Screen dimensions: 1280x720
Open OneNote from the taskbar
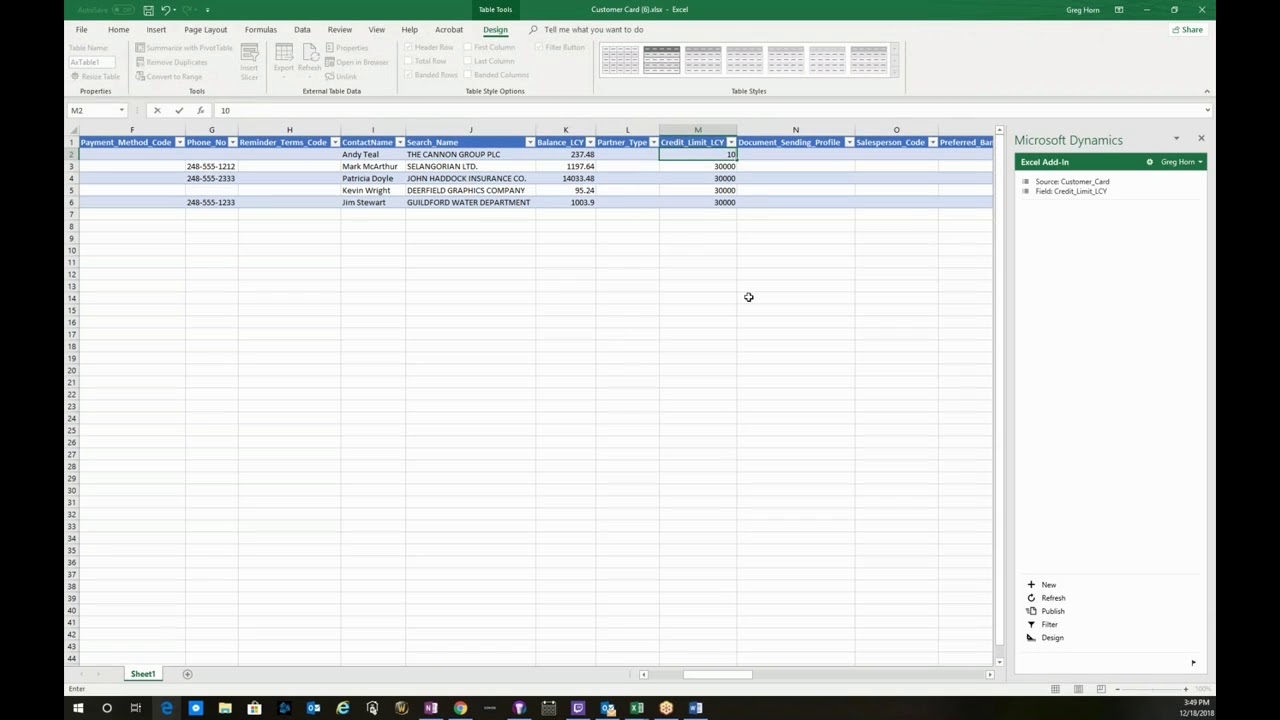431,708
